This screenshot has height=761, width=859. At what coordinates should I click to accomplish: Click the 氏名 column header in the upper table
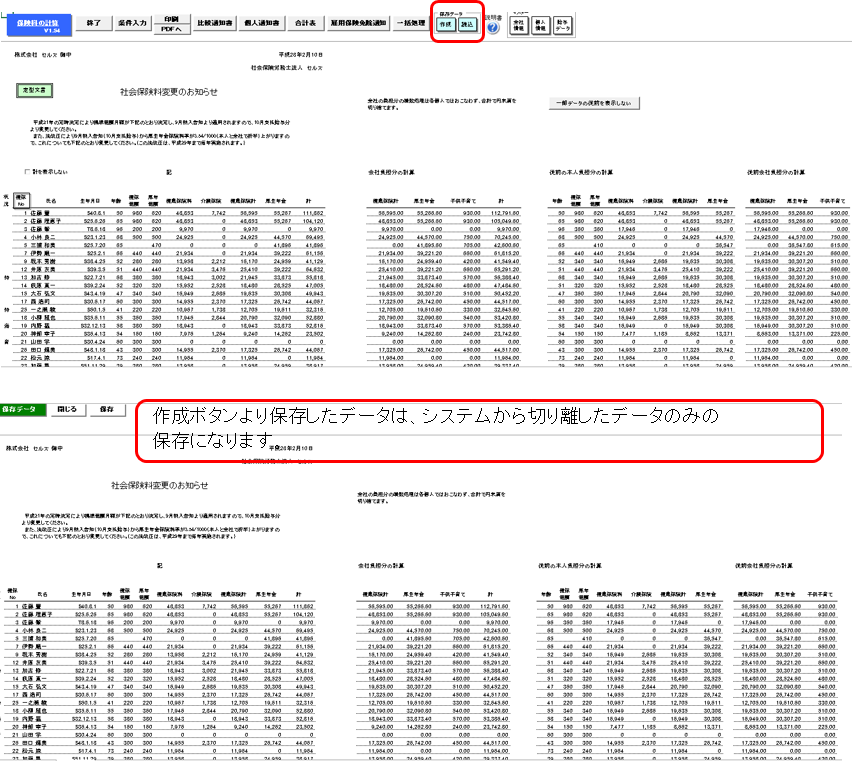point(51,201)
